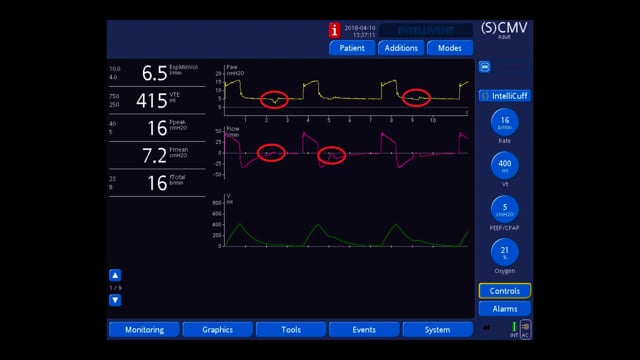Open the Modes selection window
This screenshot has height=360, width=640.
(x=450, y=48)
